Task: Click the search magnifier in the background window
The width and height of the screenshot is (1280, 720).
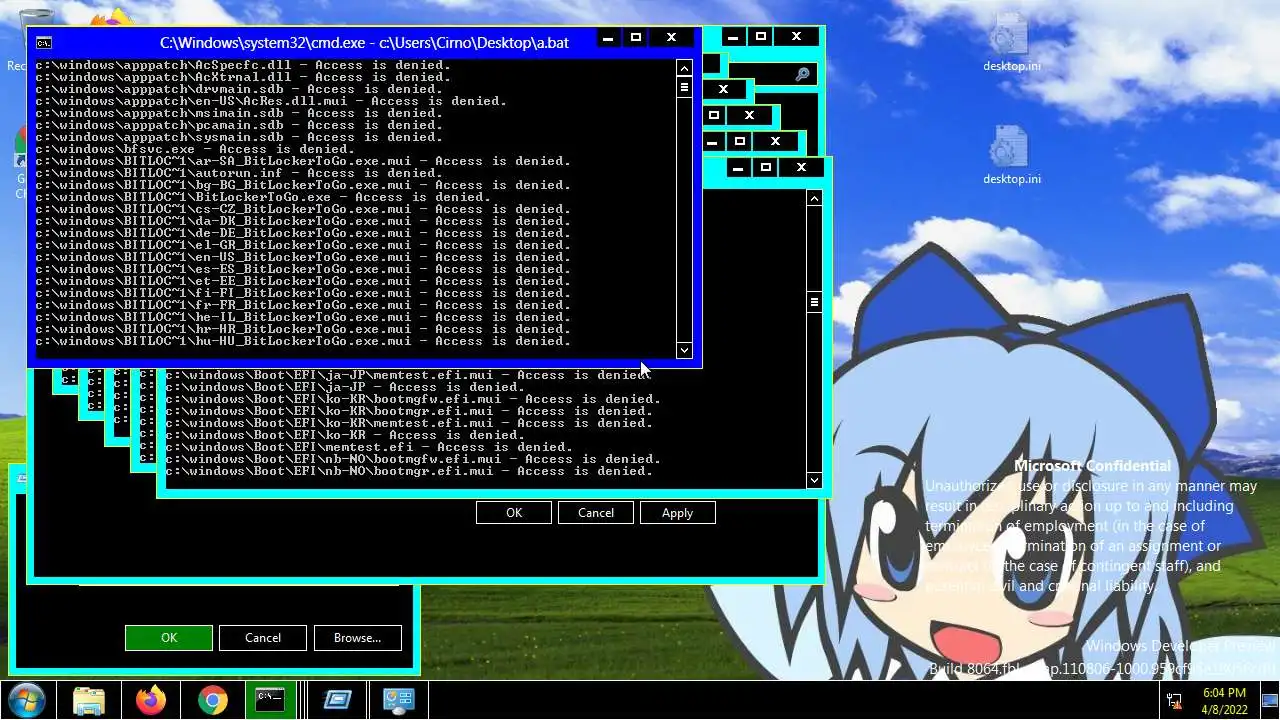Action: click(802, 74)
